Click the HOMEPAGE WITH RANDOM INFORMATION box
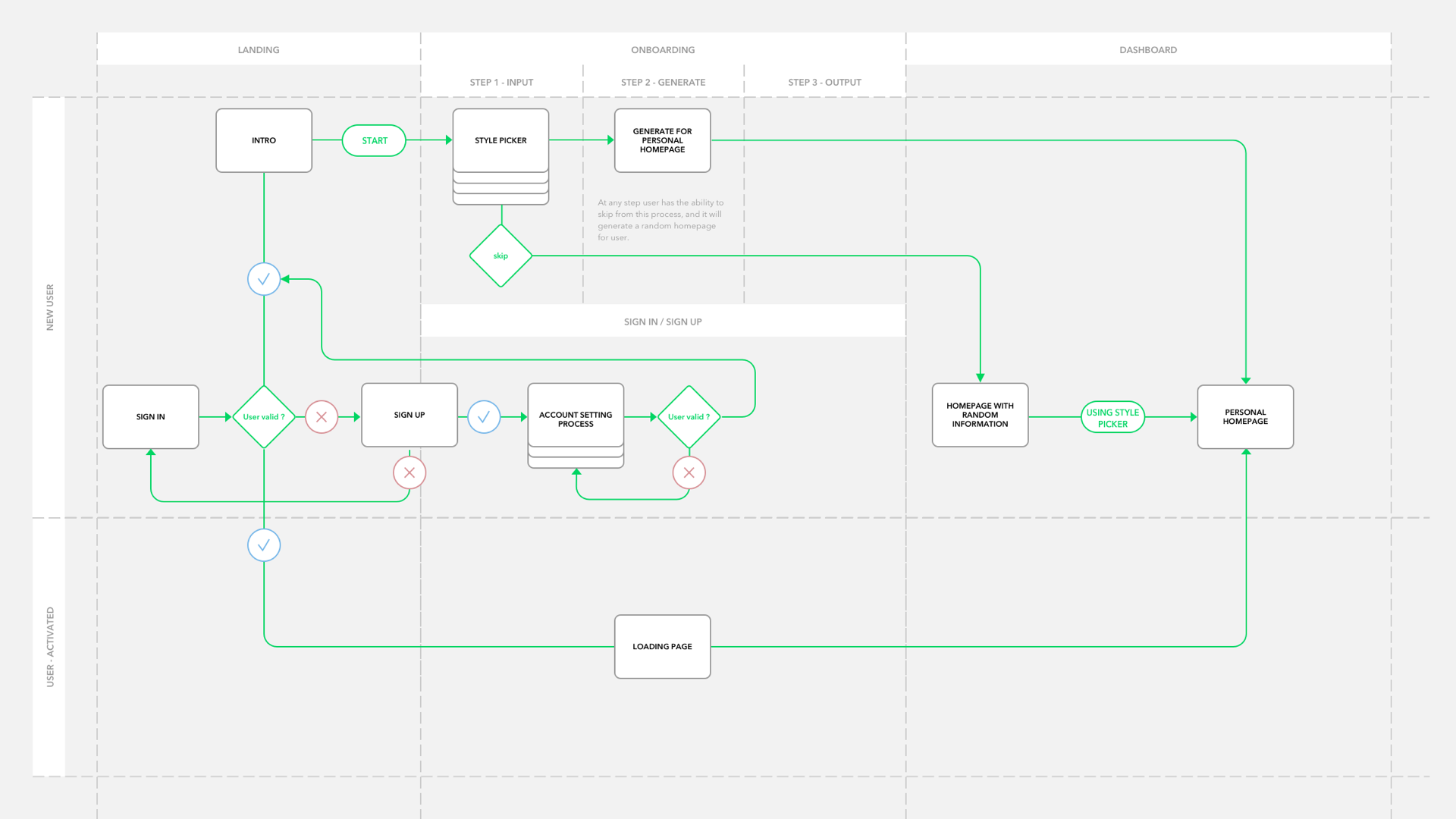Viewport: 1456px width, 819px height. (980, 415)
